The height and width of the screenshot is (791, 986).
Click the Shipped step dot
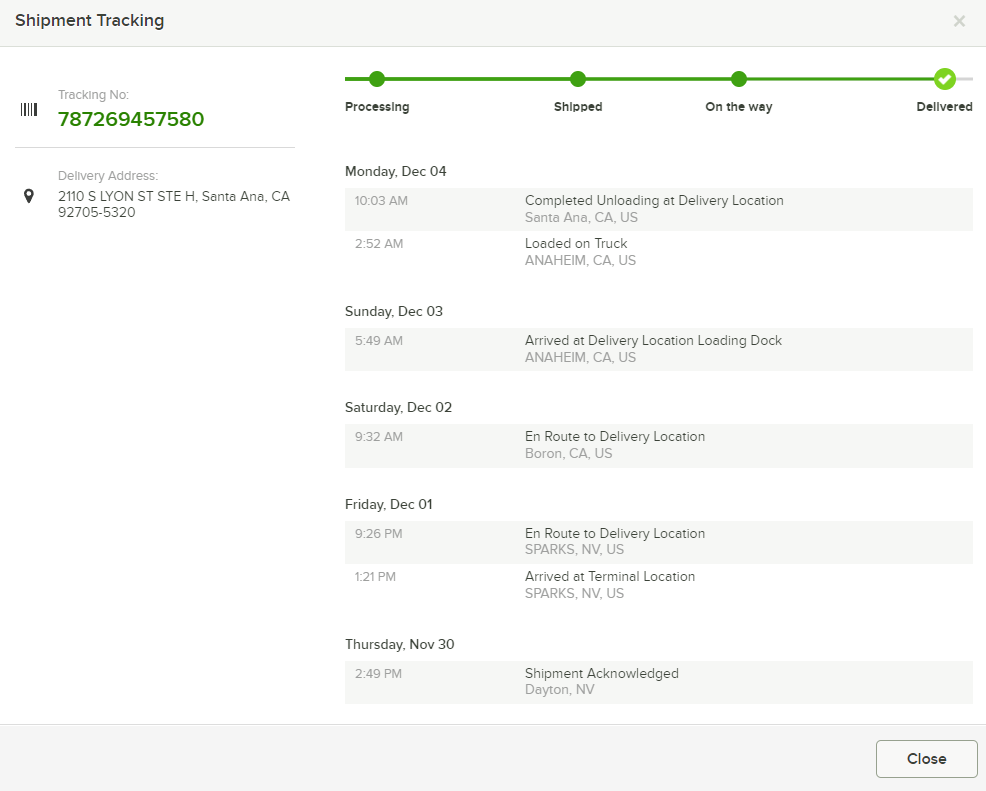coord(578,79)
